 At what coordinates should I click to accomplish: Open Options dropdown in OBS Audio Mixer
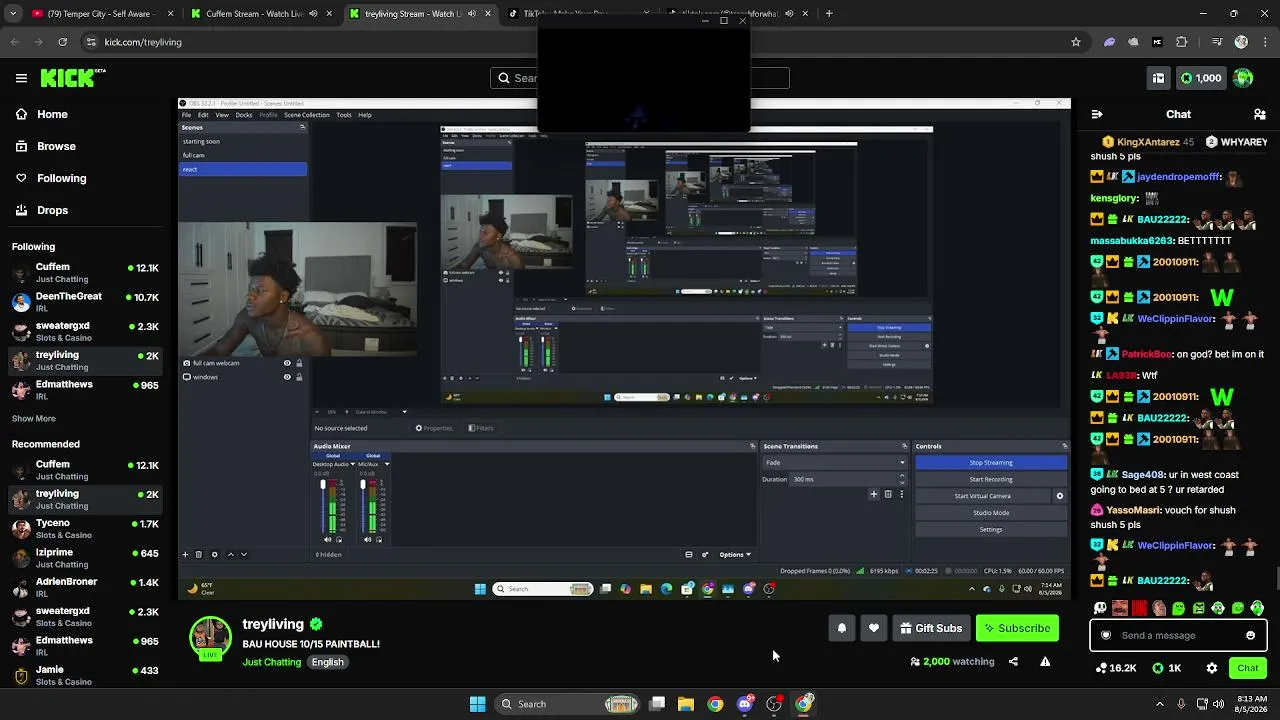(735, 554)
